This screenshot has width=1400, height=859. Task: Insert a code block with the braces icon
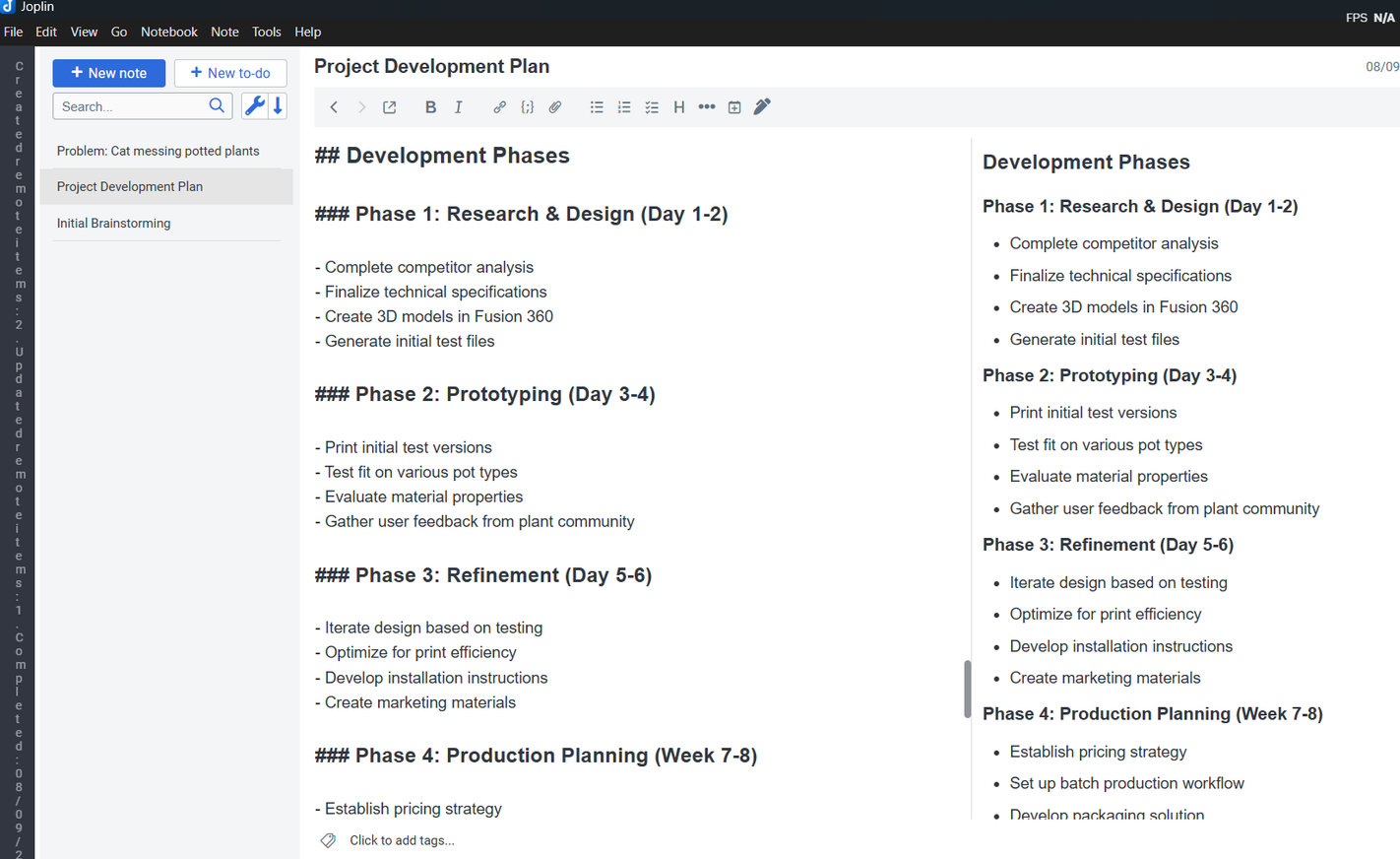(x=528, y=107)
